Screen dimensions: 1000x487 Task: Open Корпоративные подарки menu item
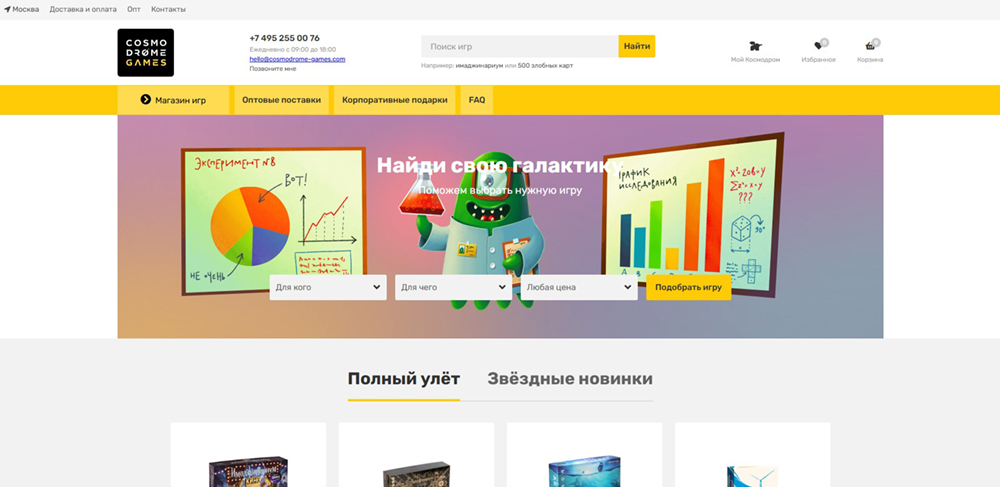(x=394, y=100)
